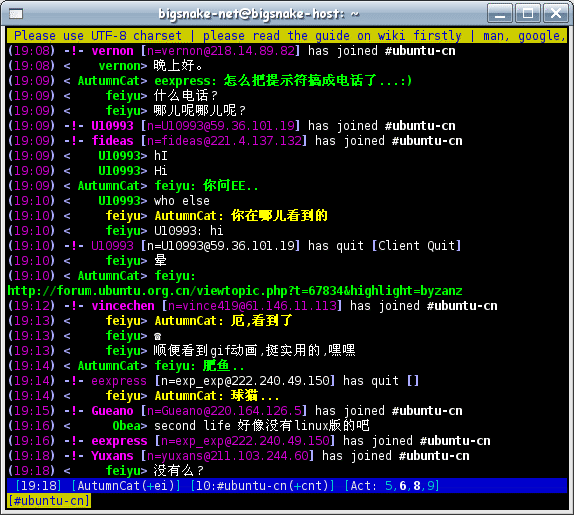Click the yellow channel topic bar

[x=287, y=36]
